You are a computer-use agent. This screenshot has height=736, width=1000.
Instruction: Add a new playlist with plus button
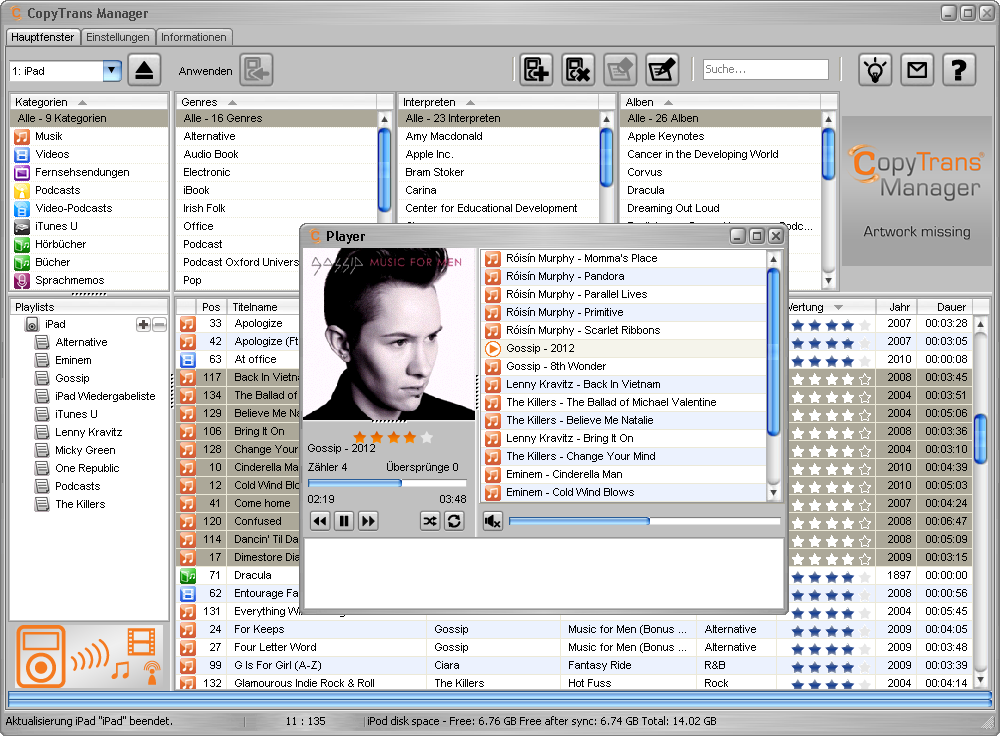point(143,325)
